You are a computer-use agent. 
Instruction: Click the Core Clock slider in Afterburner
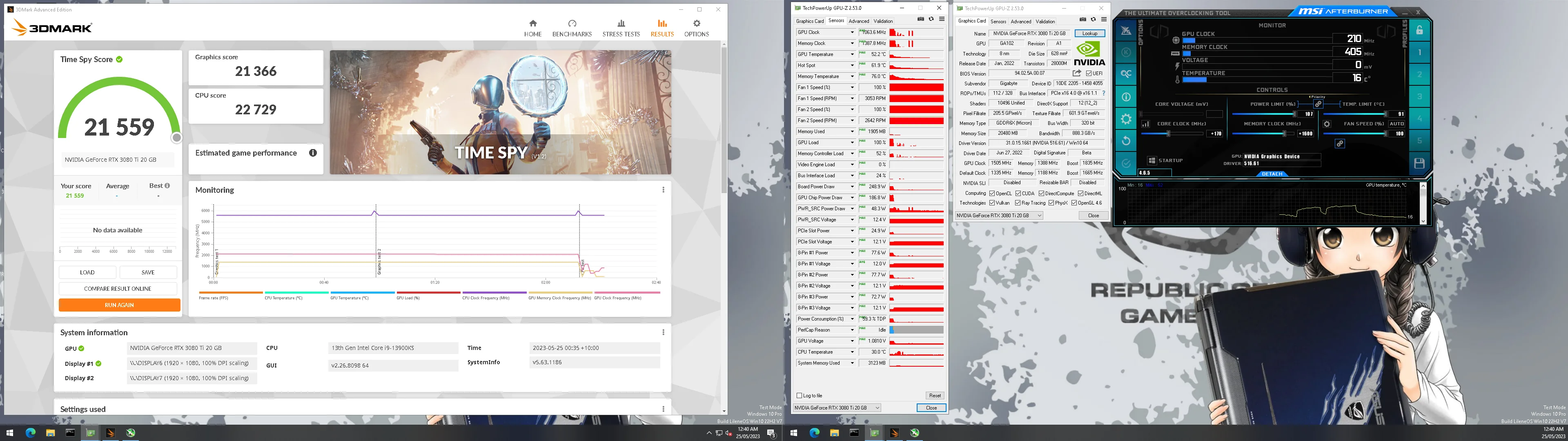point(1172,134)
